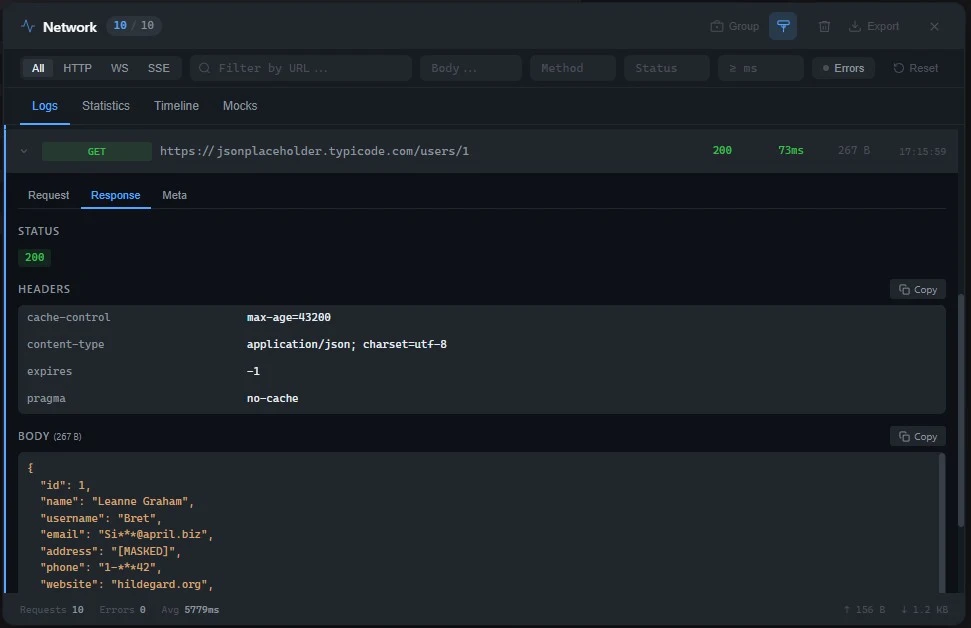Image resolution: width=971 pixels, height=628 pixels.
Task: Close the Network panel
Action: [x=934, y=27]
